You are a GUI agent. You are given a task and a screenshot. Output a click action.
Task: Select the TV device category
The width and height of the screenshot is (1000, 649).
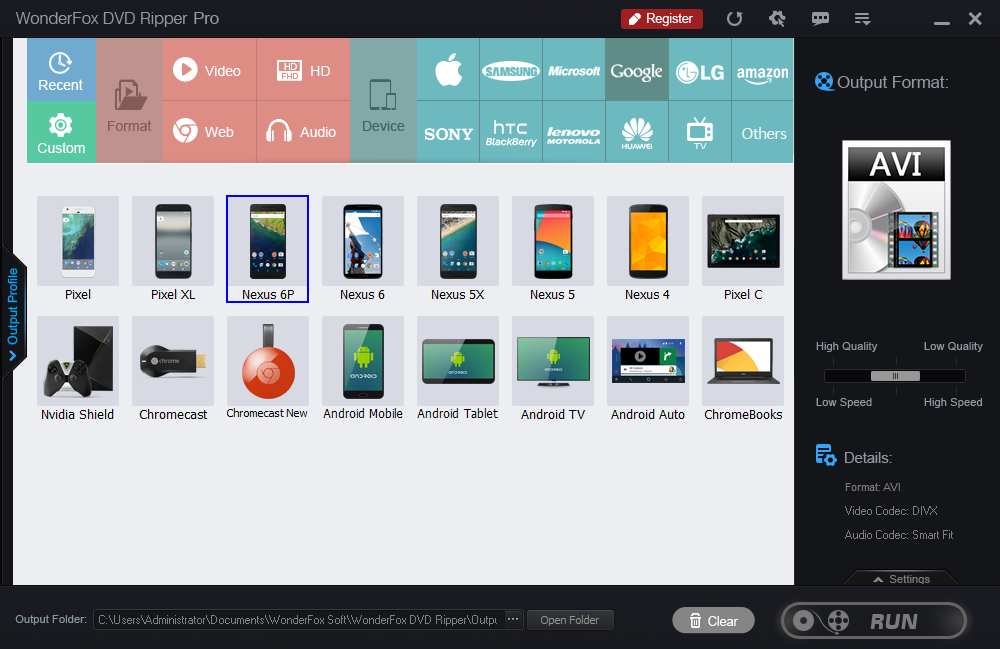pyautogui.click(x=700, y=132)
